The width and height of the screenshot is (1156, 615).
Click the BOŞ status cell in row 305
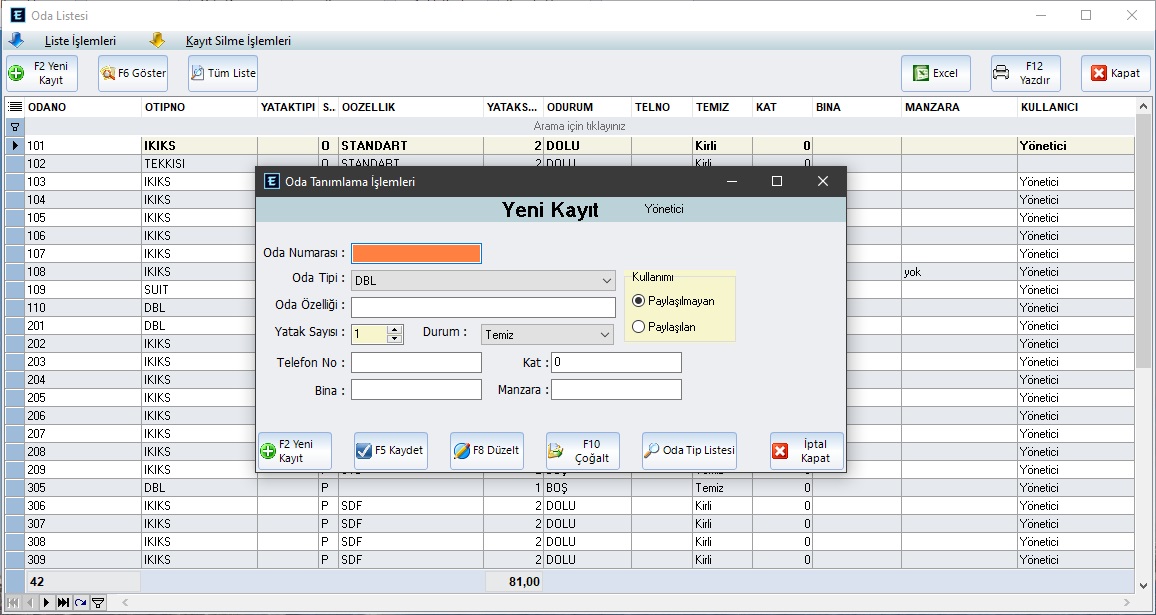click(x=587, y=487)
